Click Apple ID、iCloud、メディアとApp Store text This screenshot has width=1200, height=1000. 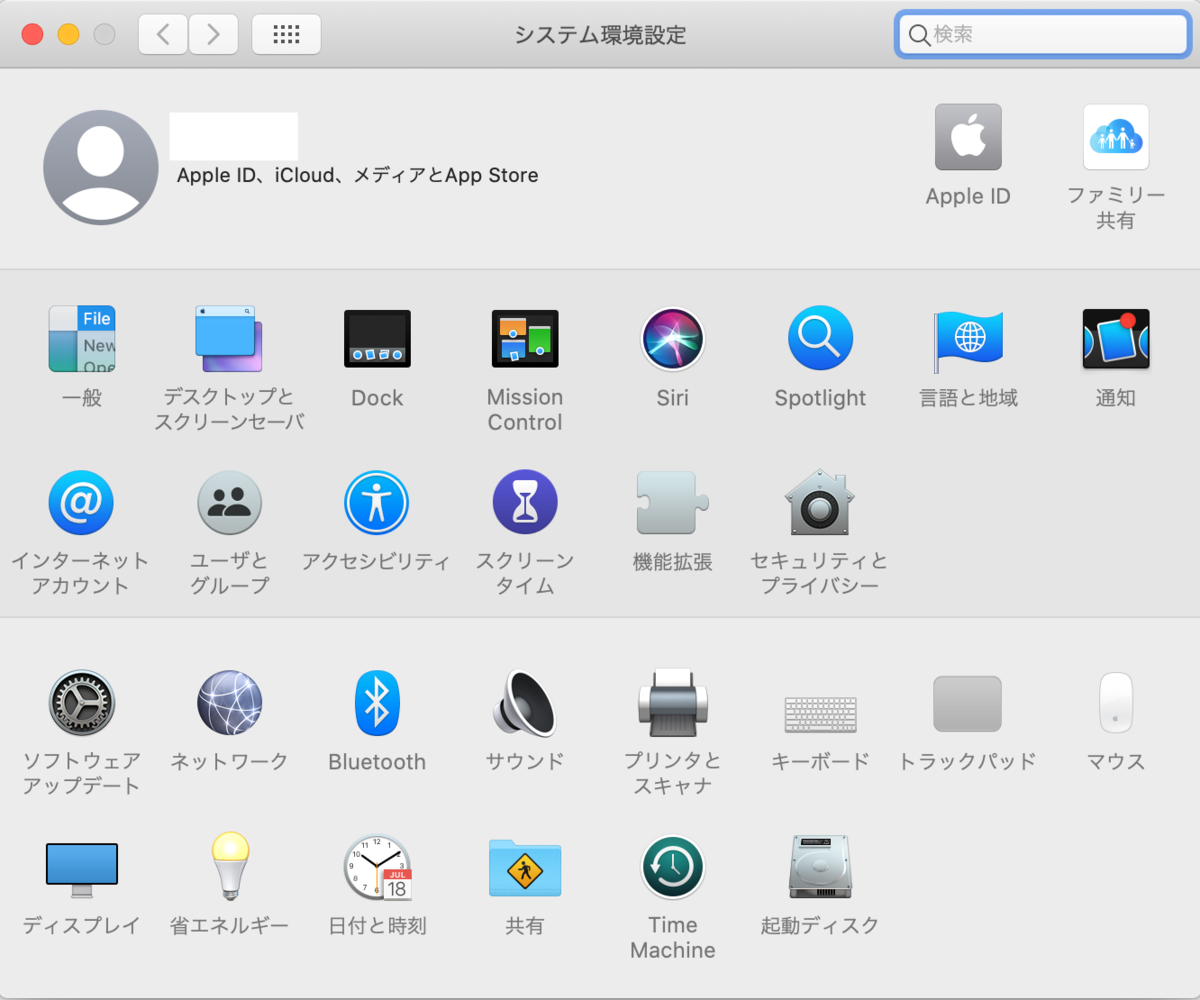357,175
